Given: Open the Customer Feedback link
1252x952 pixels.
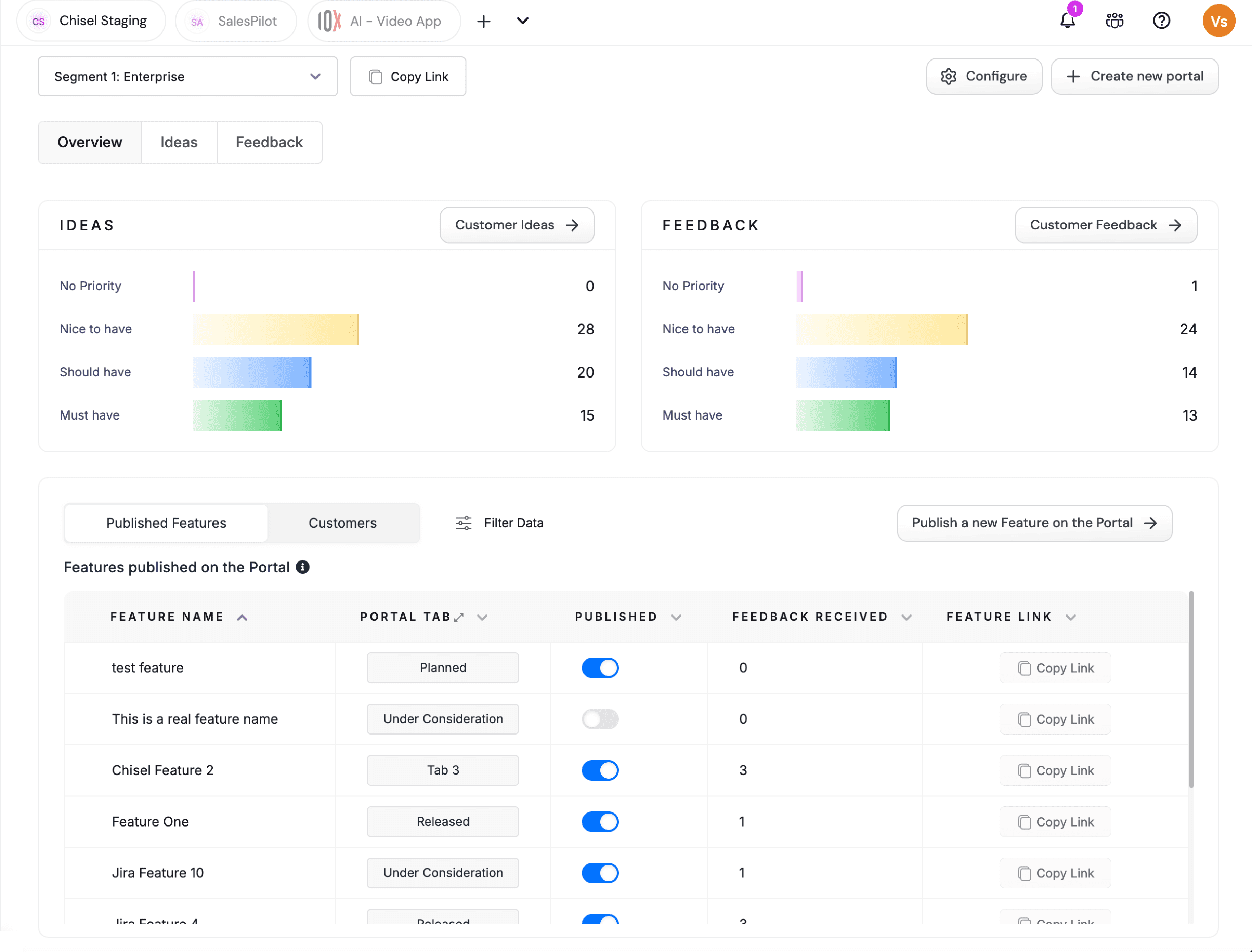Looking at the screenshot, I should tap(1105, 225).
